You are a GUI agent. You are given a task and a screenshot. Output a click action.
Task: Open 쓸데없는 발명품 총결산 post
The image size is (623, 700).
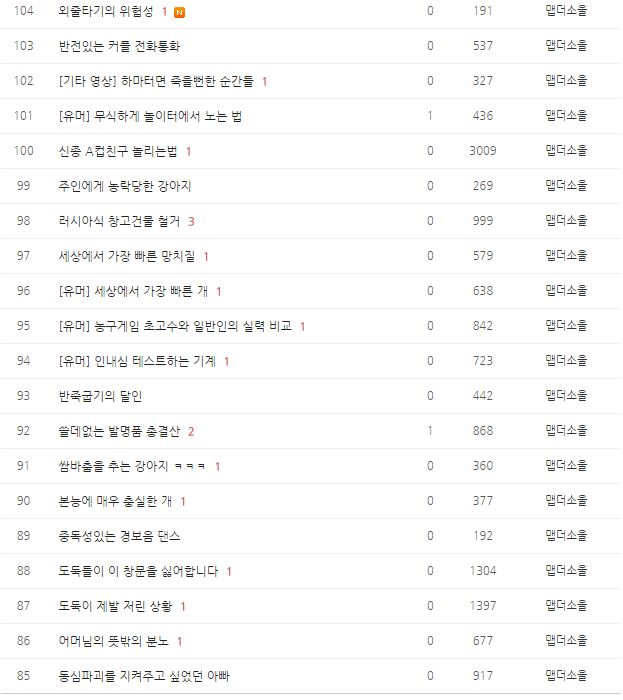(119, 431)
